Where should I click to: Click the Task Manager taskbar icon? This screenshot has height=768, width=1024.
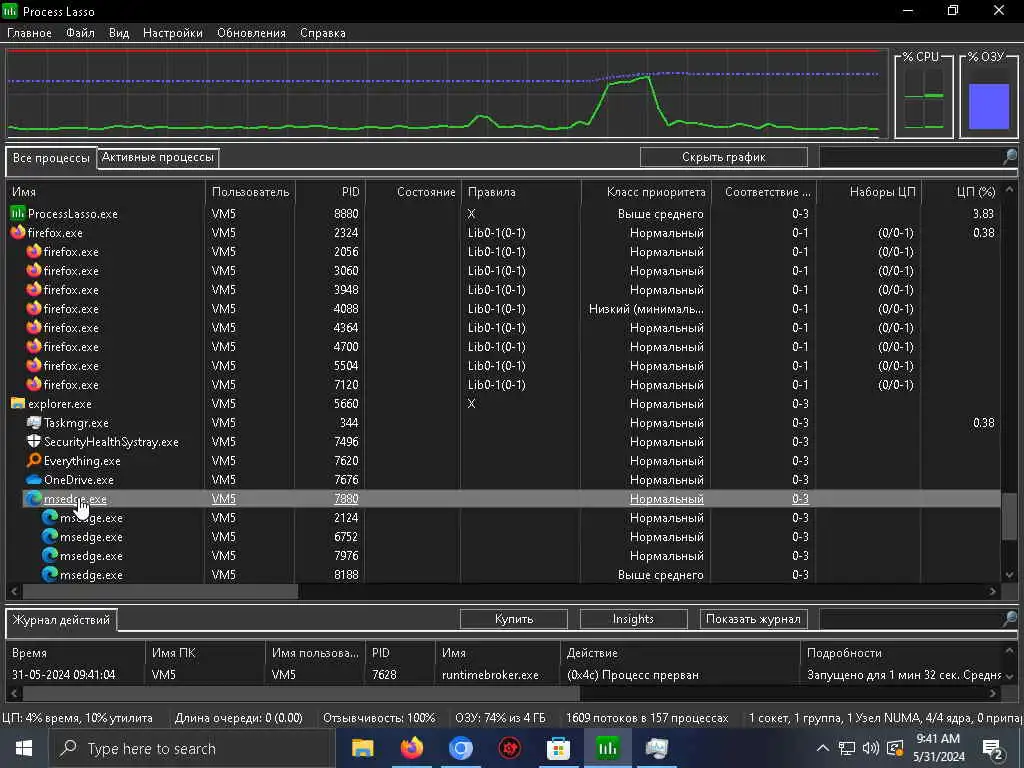coord(656,748)
